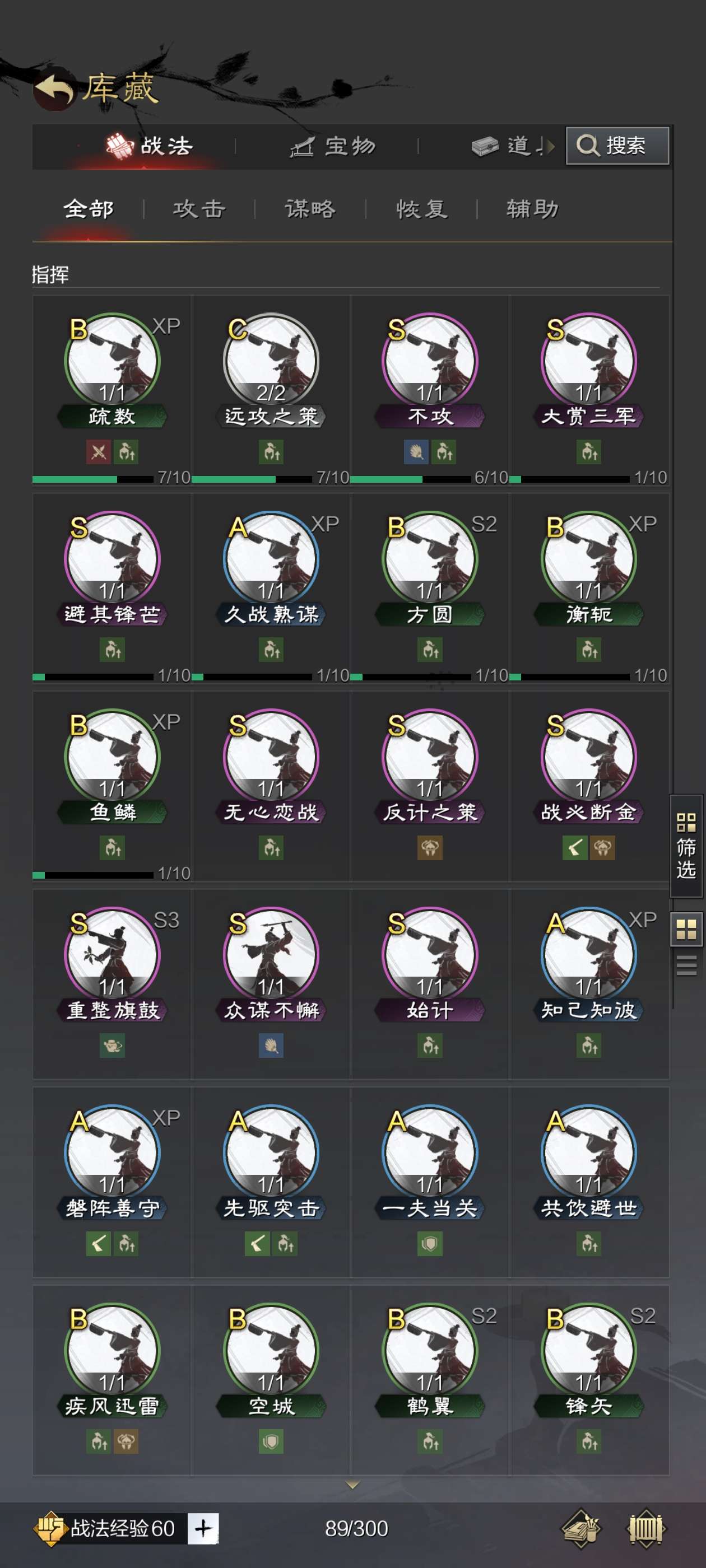Select the 重整旗鼓 tactic icon
Image resolution: width=706 pixels, height=1568 pixels.
[x=112, y=954]
